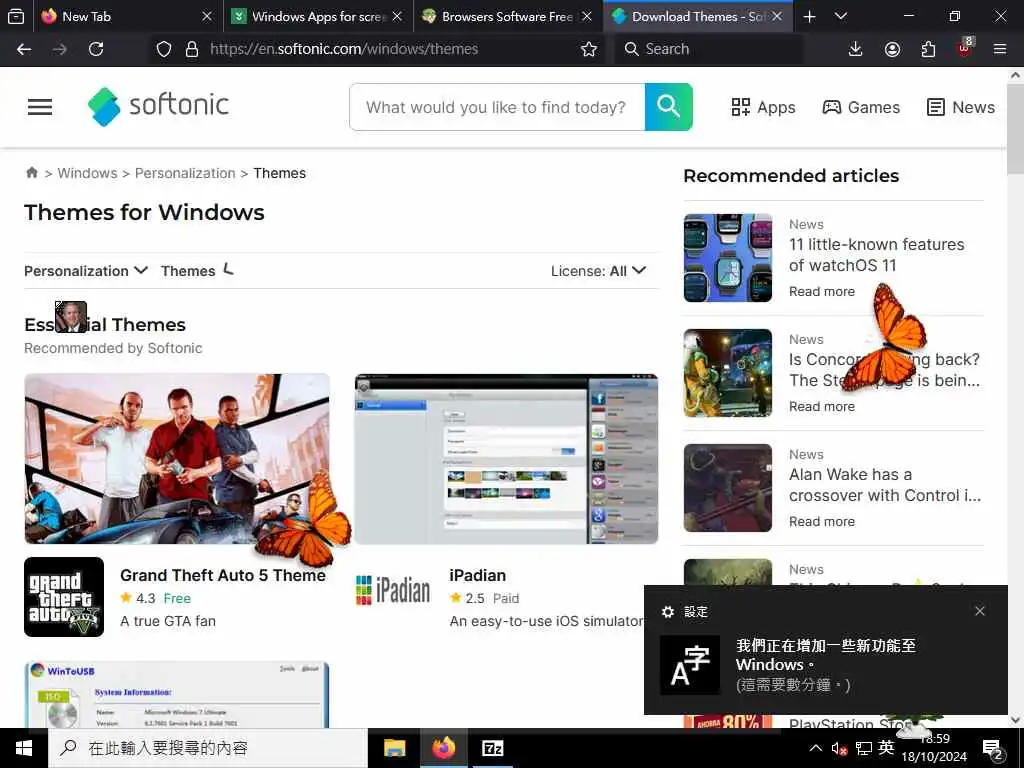Click the Windows taskbar search box
Image resolution: width=1024 pixels, height=768 pixels.
pos(208,748)
